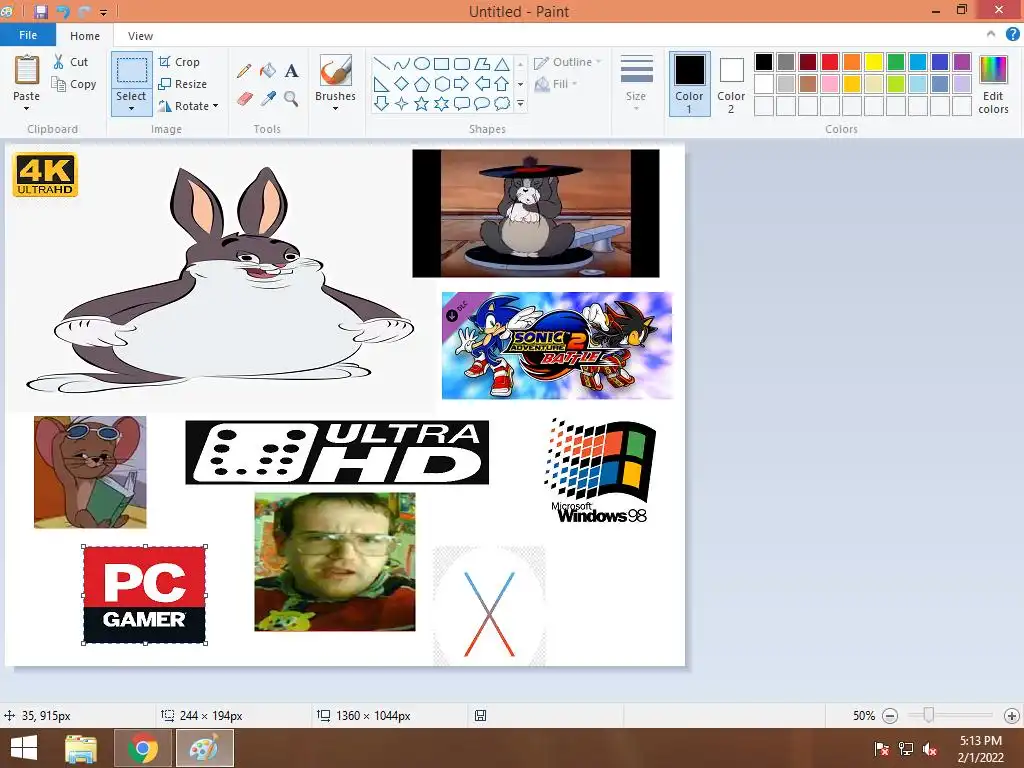Click the Copy button
Viewport: 1024px width, 768px height.
[x=74, y=84]
